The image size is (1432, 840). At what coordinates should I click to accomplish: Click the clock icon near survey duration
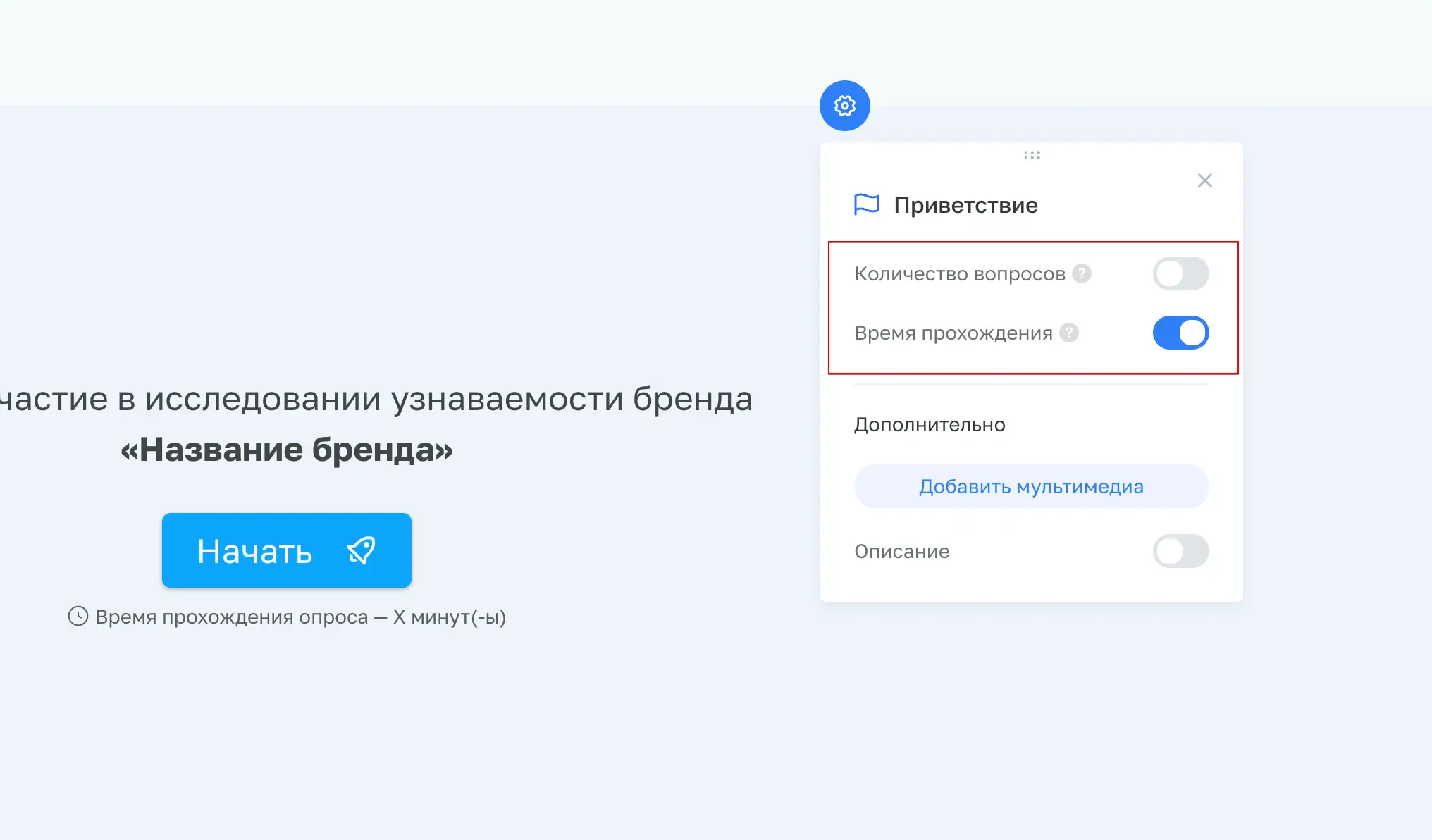pos(78,617)
